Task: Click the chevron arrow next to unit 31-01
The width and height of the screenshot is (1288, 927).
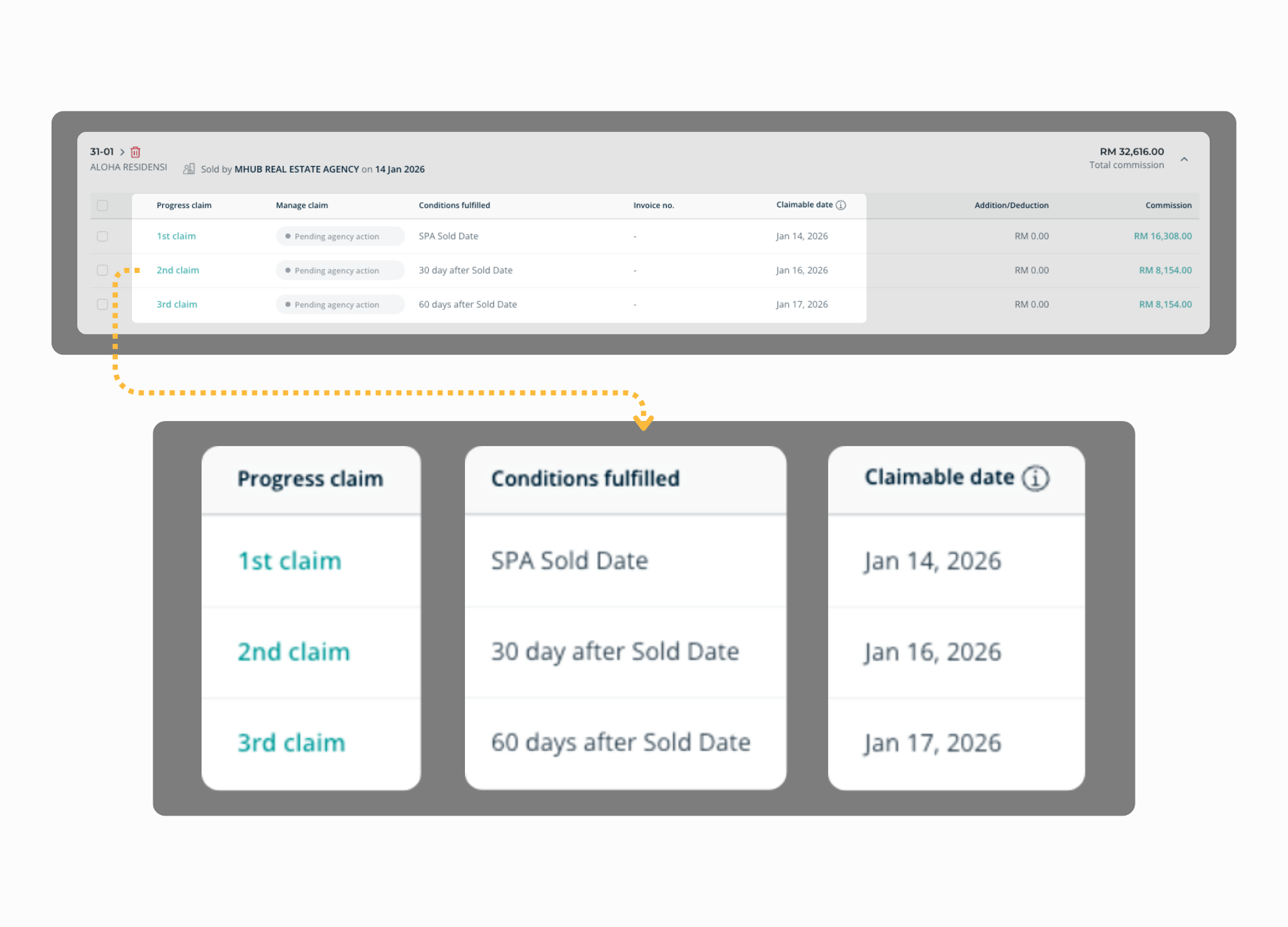Action: pyautogui.click(x=122, y=152)
